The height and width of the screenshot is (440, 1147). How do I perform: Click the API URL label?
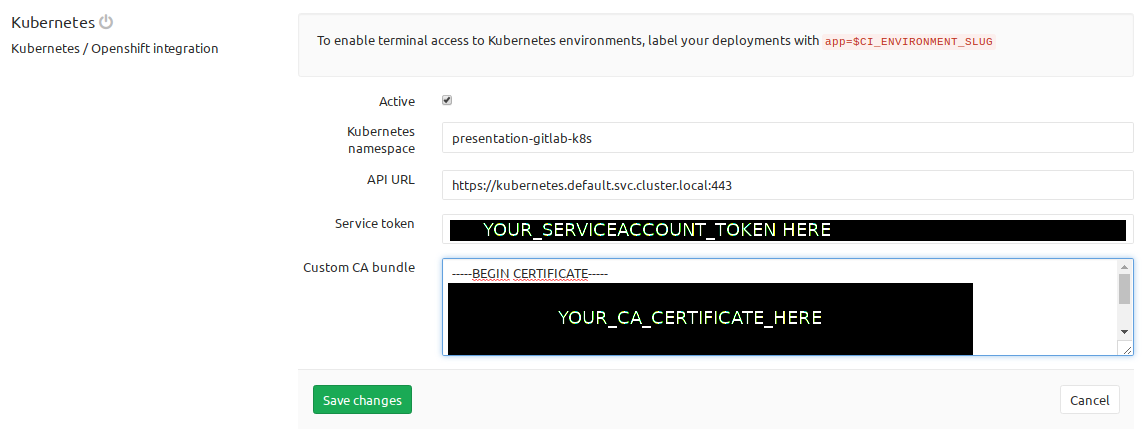(x=390, y=180)
